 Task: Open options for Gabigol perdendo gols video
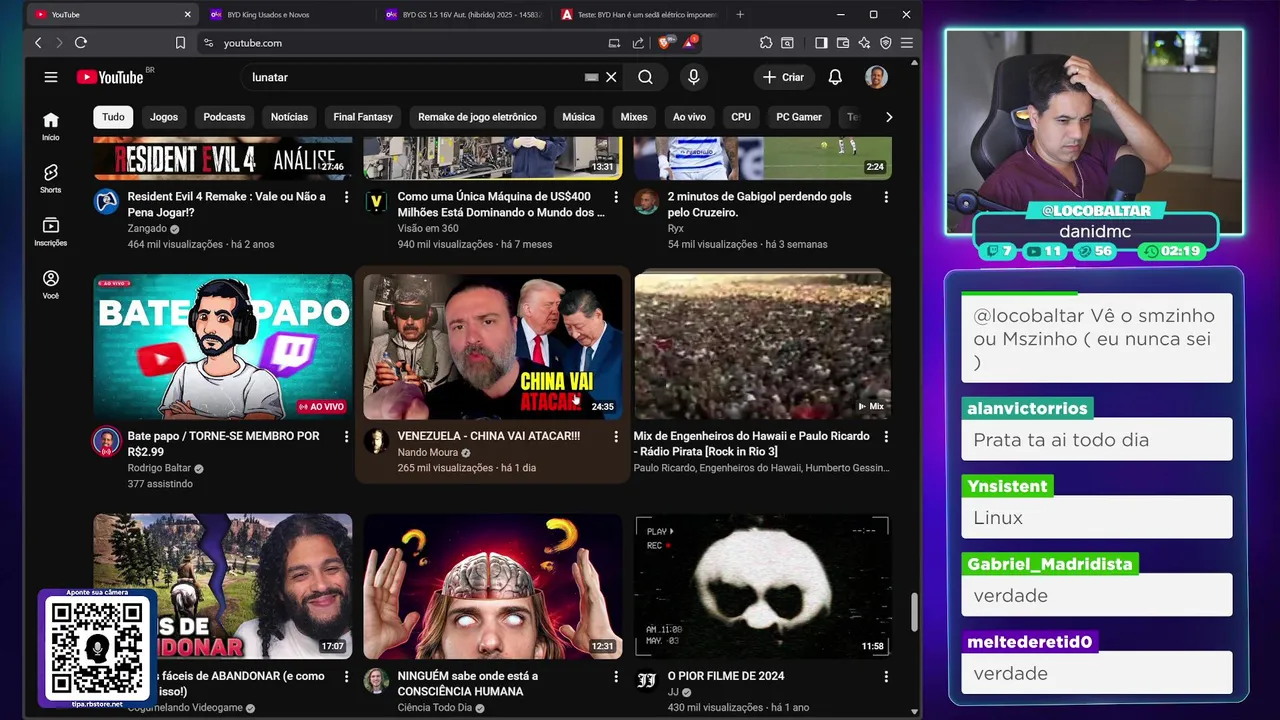pyautogui.click(x=886, y=197)
